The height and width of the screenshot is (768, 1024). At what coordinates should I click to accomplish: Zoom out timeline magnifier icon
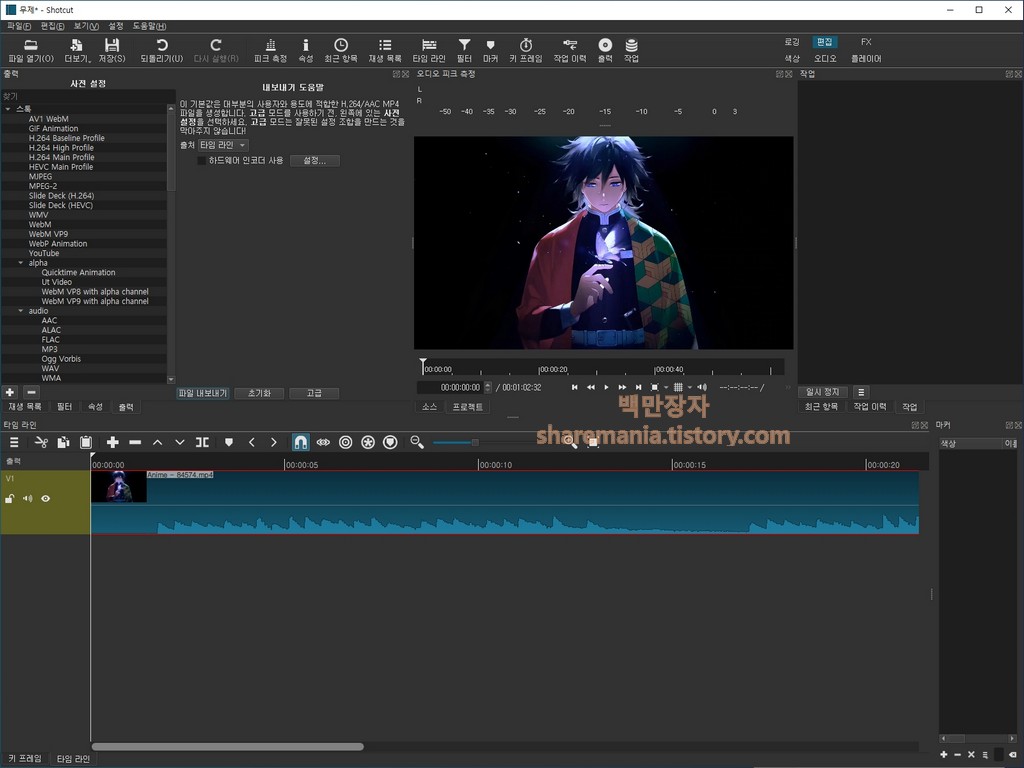[x=417, y=442]
